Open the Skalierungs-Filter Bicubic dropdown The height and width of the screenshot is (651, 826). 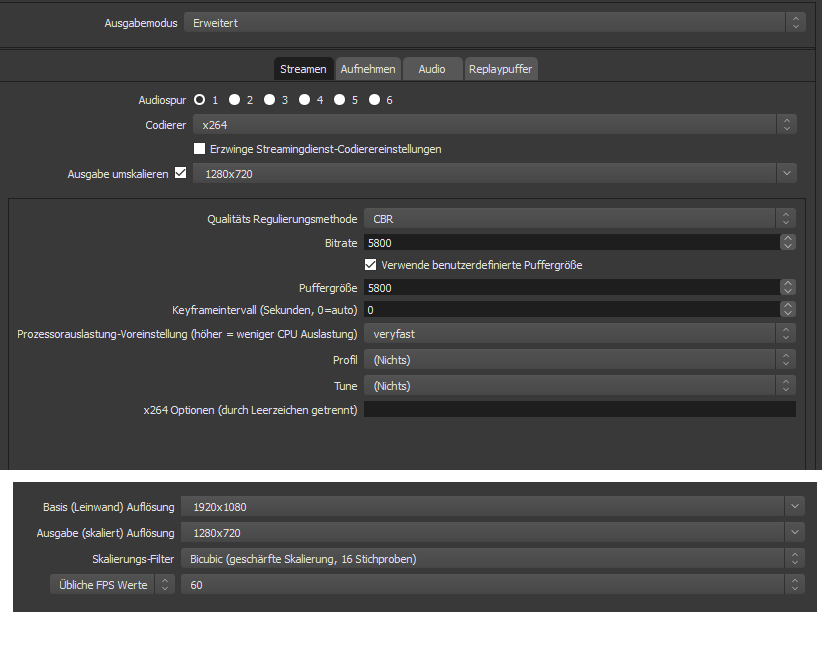pyautogui.click(x=492, y=559)
